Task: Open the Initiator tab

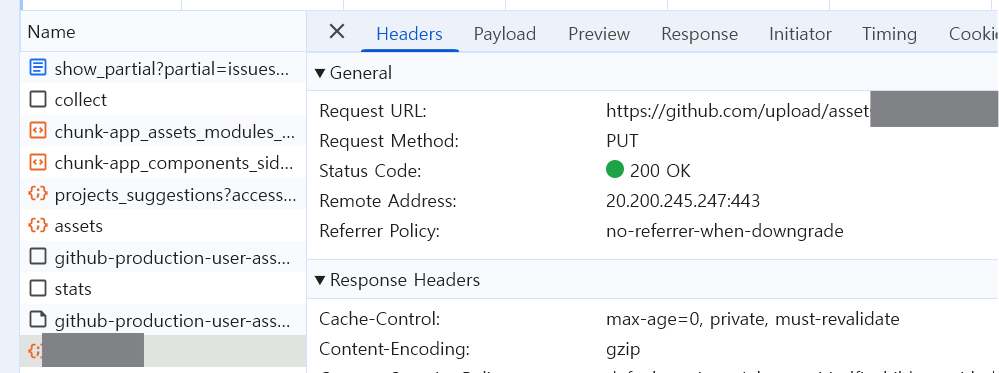Action: [800, 34]
